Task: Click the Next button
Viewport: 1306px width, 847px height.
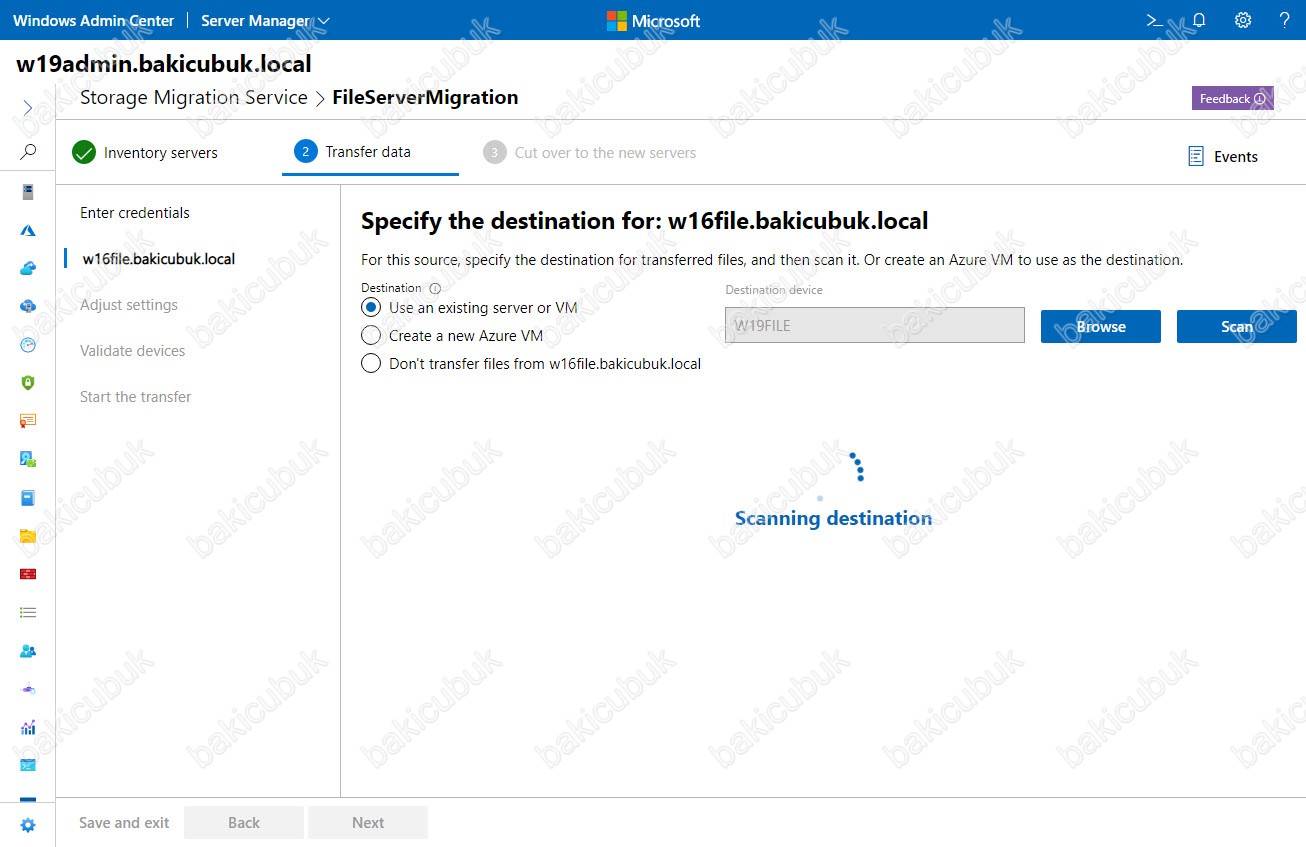Action: point(368,823)
